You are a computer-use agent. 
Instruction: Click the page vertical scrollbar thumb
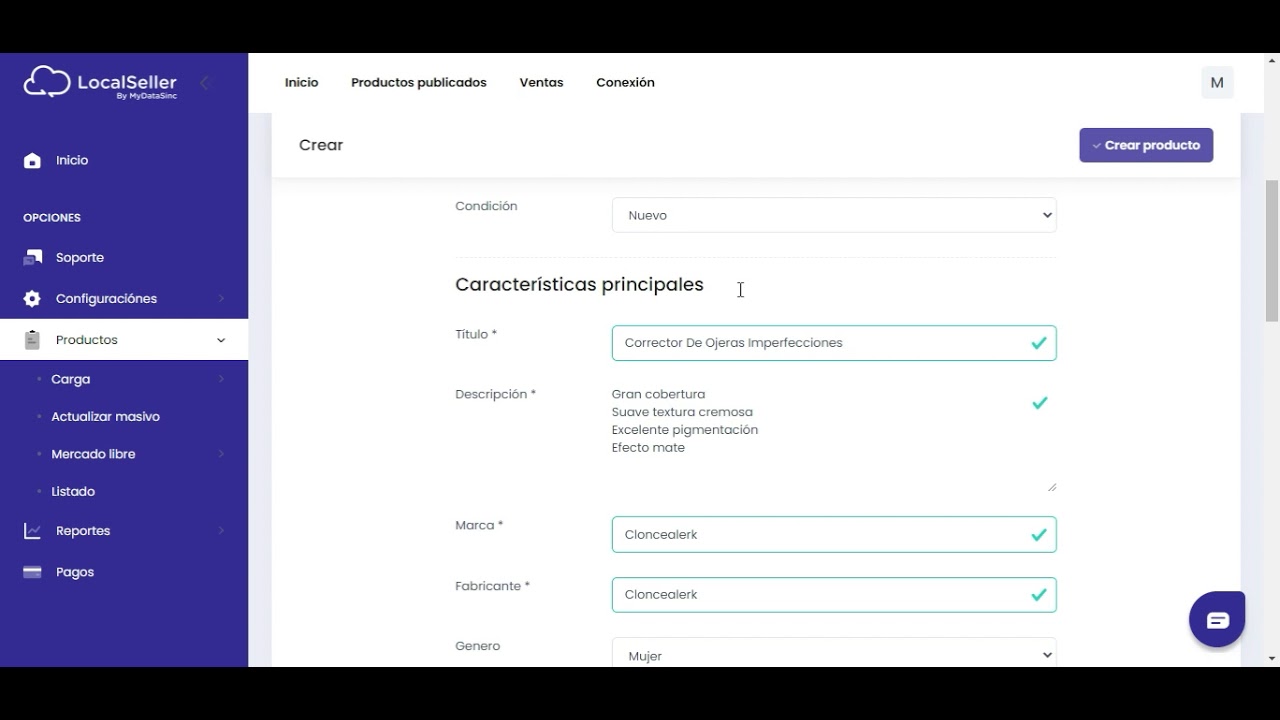pos(1272,250)
